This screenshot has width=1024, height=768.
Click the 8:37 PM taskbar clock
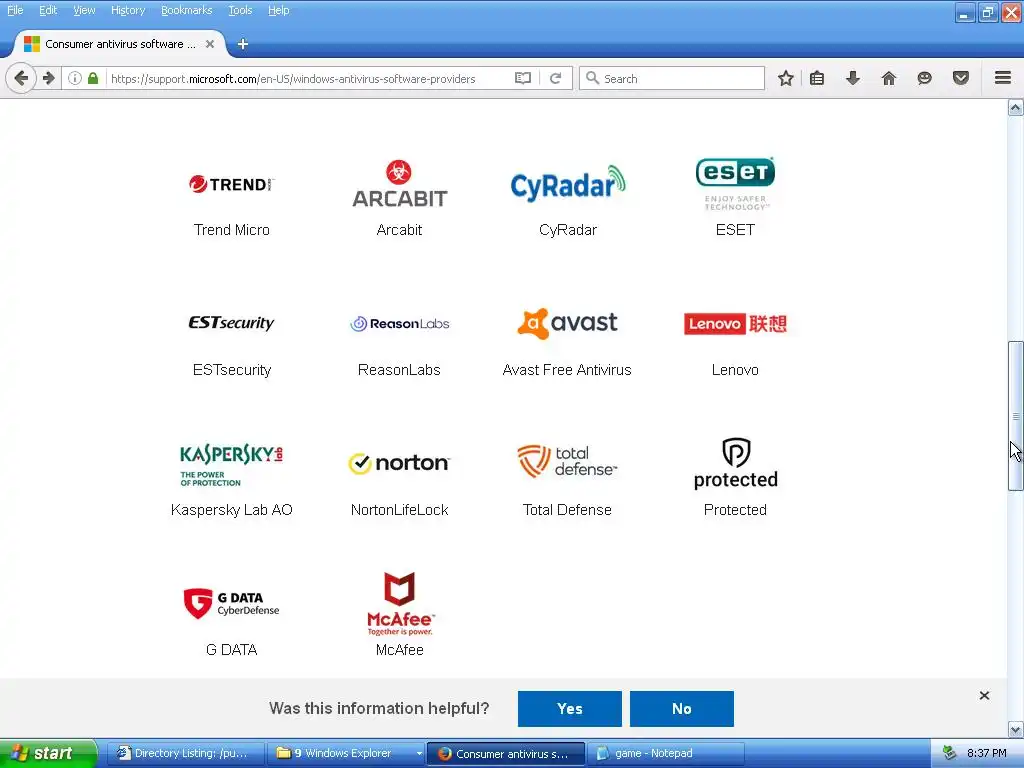point(986,754)
